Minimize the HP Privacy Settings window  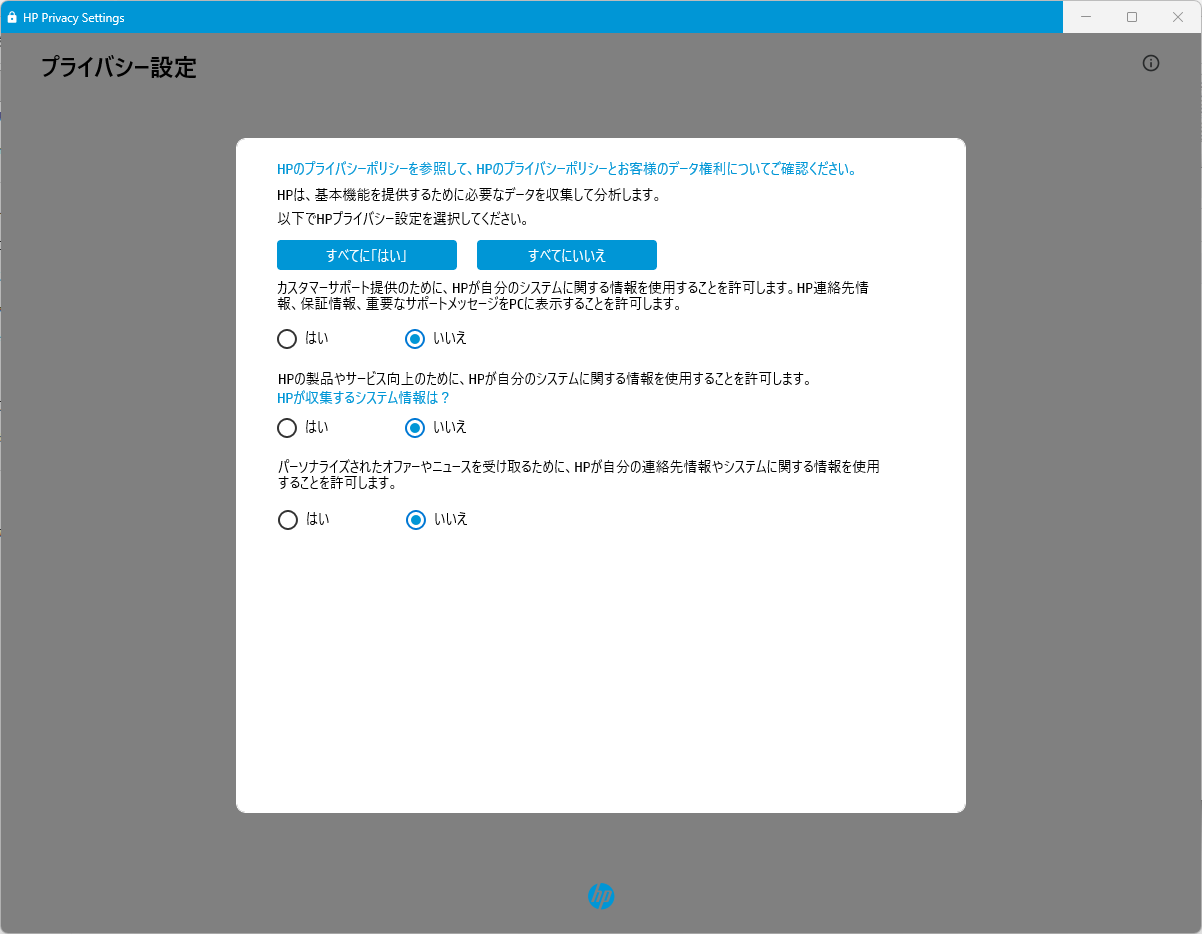(1085, 17)
